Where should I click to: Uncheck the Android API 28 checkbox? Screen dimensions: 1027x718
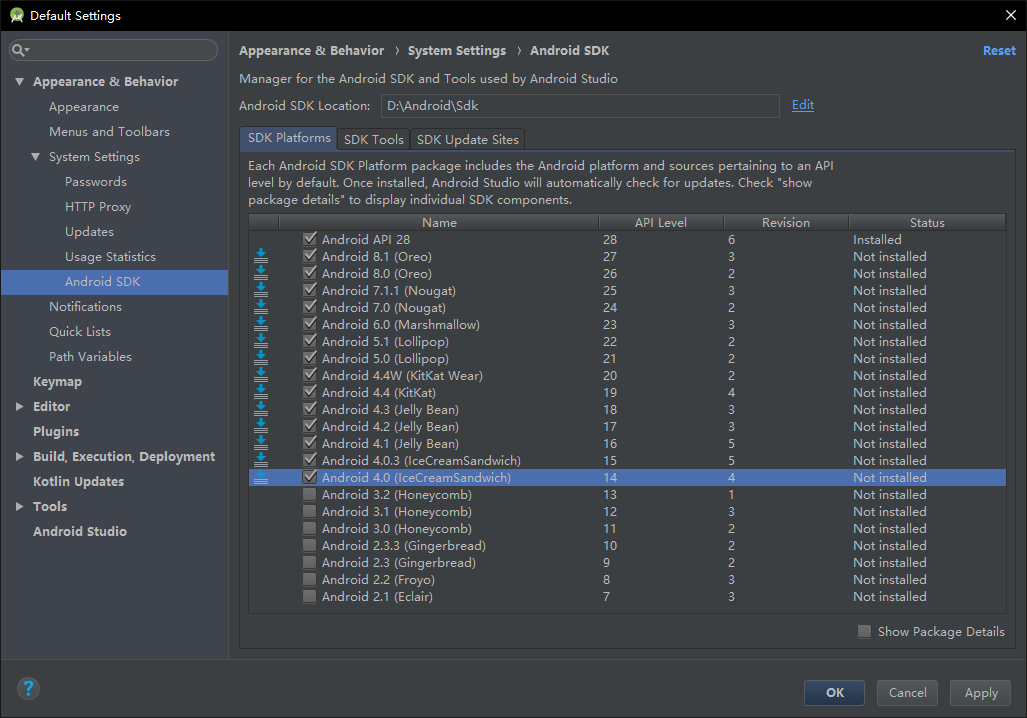coord(310,239)
